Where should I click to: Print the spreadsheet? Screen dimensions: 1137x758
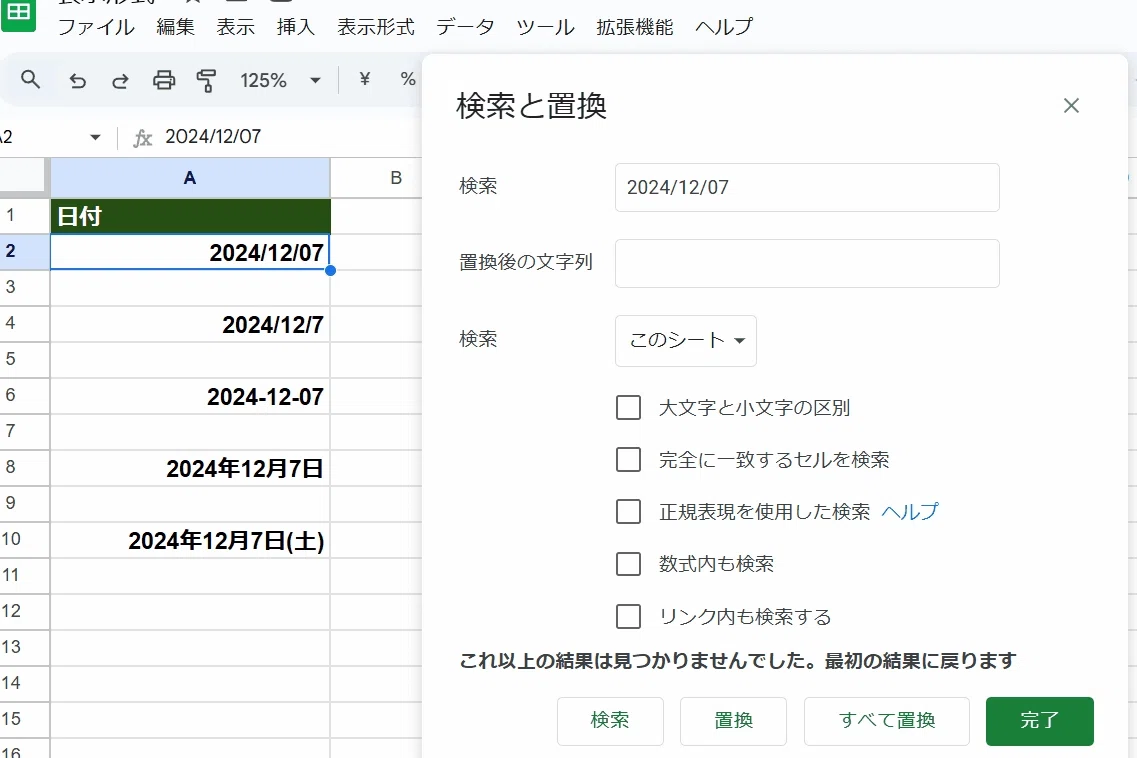pyautogui.click(x=164, y=80)
